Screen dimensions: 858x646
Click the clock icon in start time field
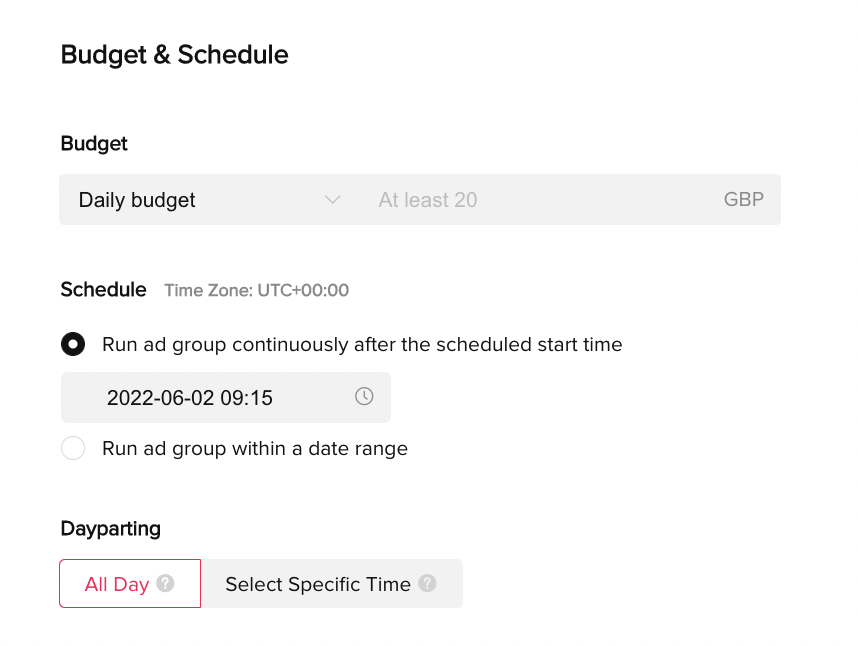[364, 397]
